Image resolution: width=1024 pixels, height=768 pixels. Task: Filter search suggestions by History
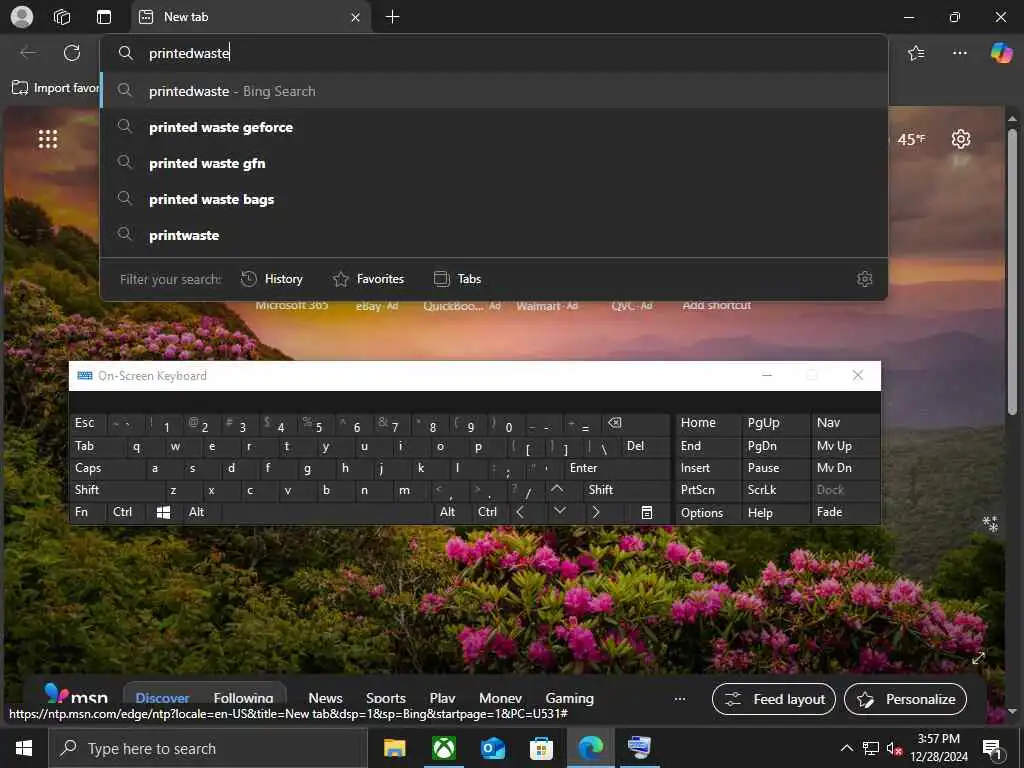[272, 279]
